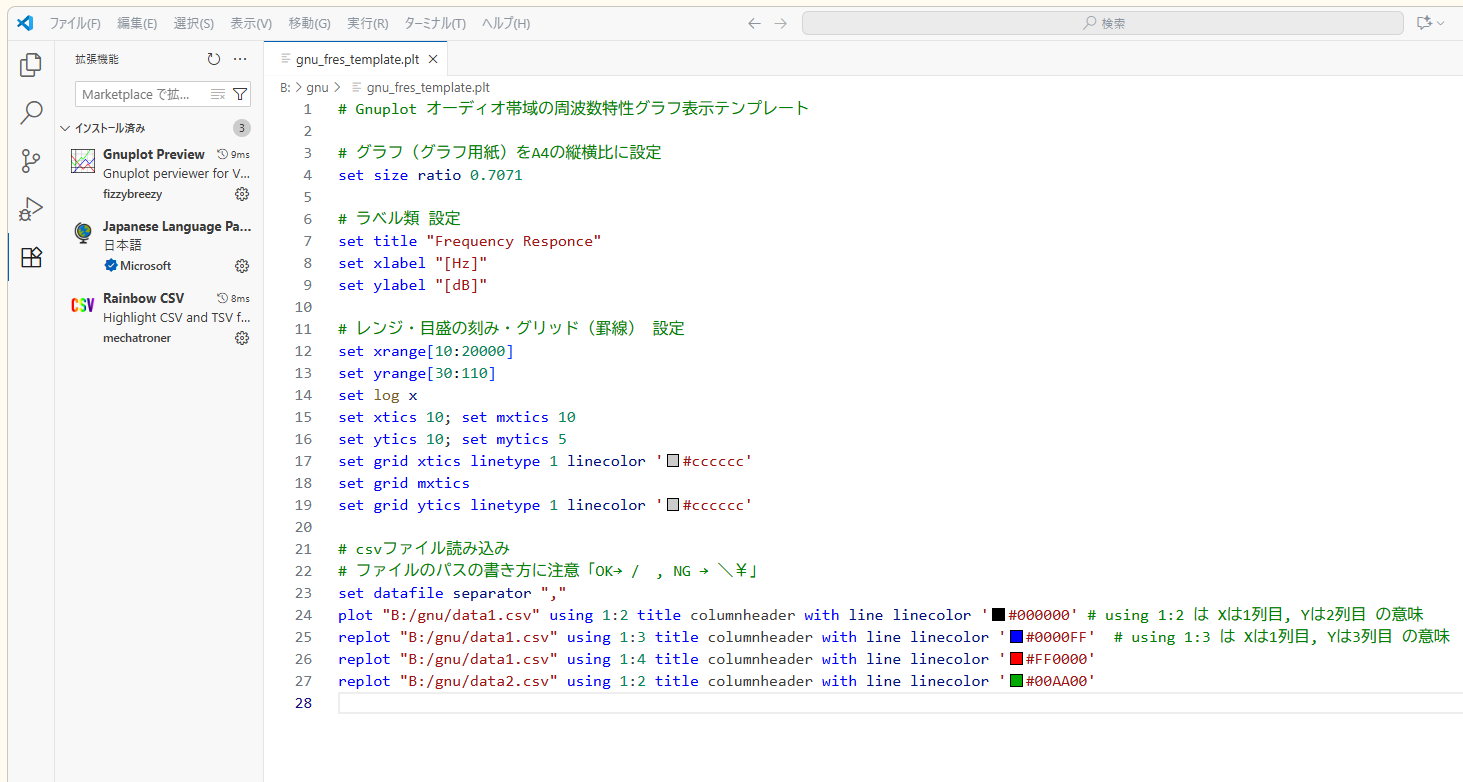Open the ファイル(F) menu
1463x782 pixels.
(x=75, y=23)
